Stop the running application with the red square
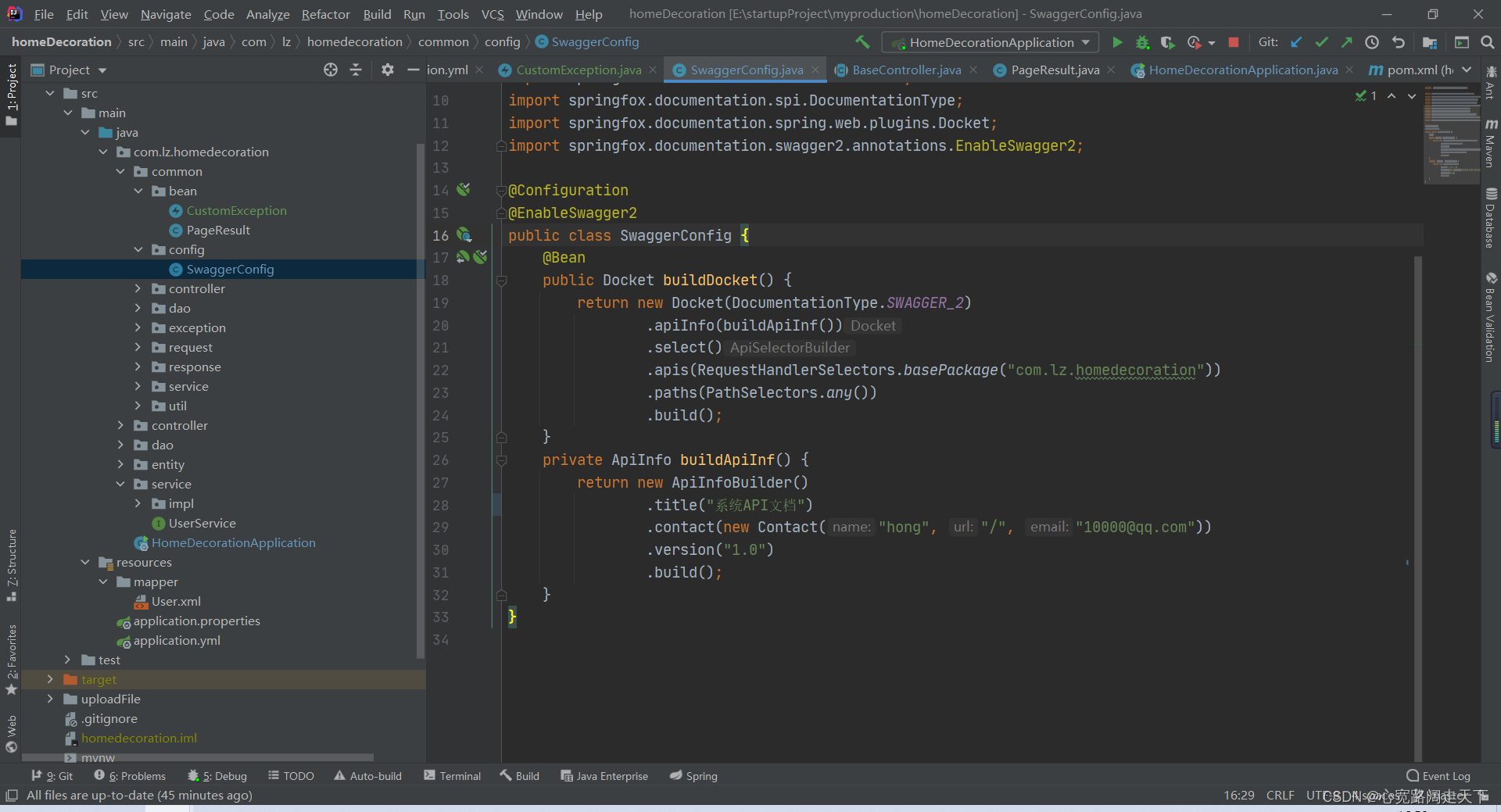The width and height of the screenshot is (1501, 812). click(1234, 42)
